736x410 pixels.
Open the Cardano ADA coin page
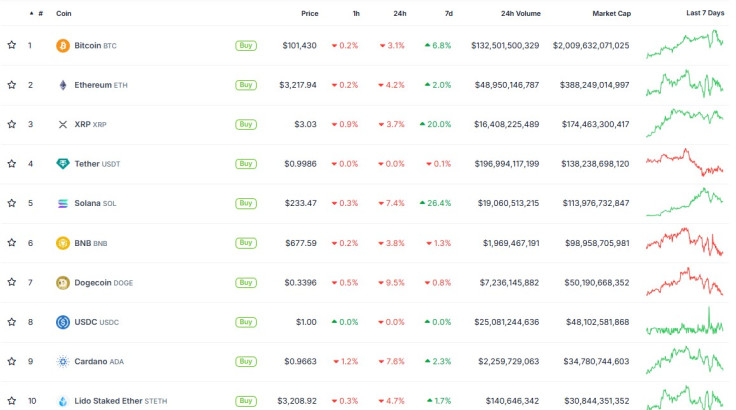click(x=99, y=362)
